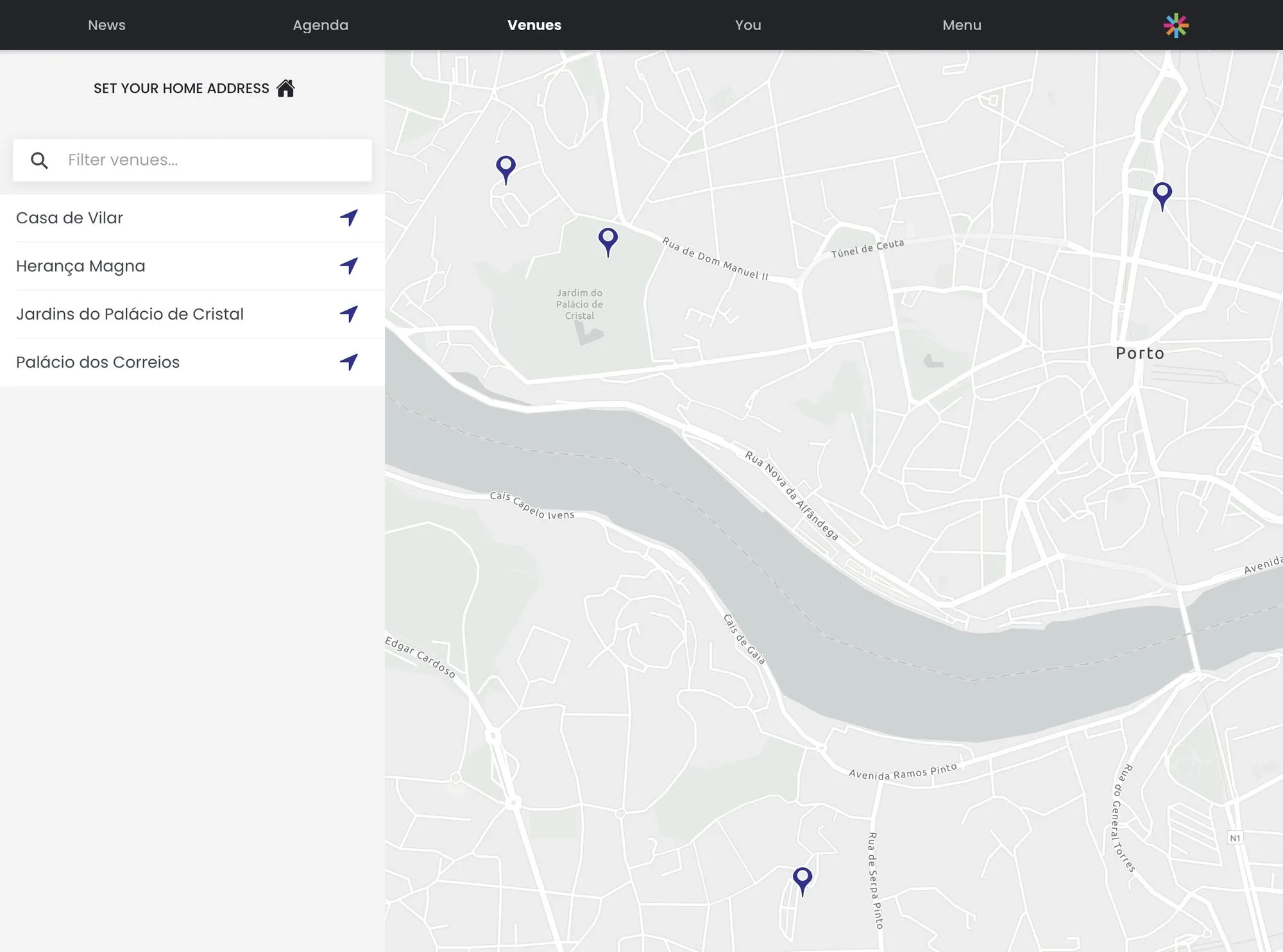Click Set Your Home Address

point(182,89)
